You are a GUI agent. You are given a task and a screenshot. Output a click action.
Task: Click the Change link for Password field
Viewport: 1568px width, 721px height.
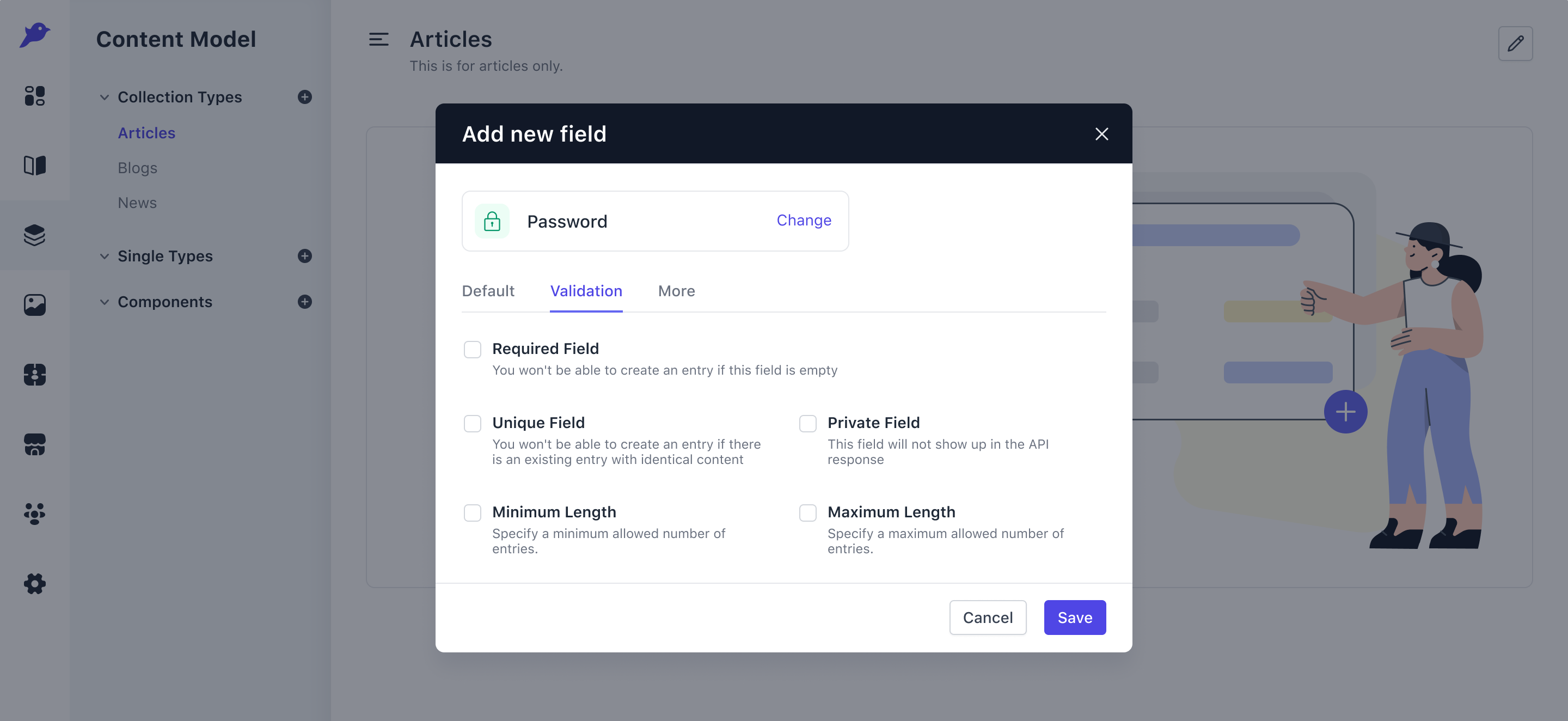(x=804, y=220)
